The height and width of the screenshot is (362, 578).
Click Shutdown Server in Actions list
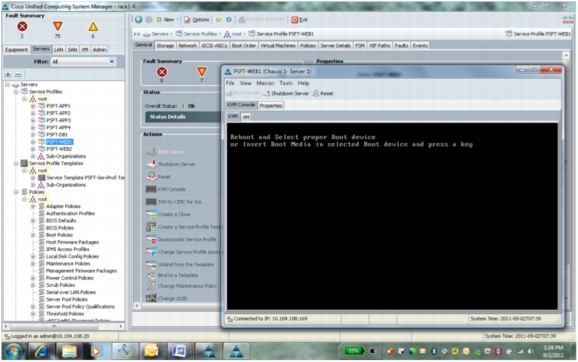click(176, 164)
